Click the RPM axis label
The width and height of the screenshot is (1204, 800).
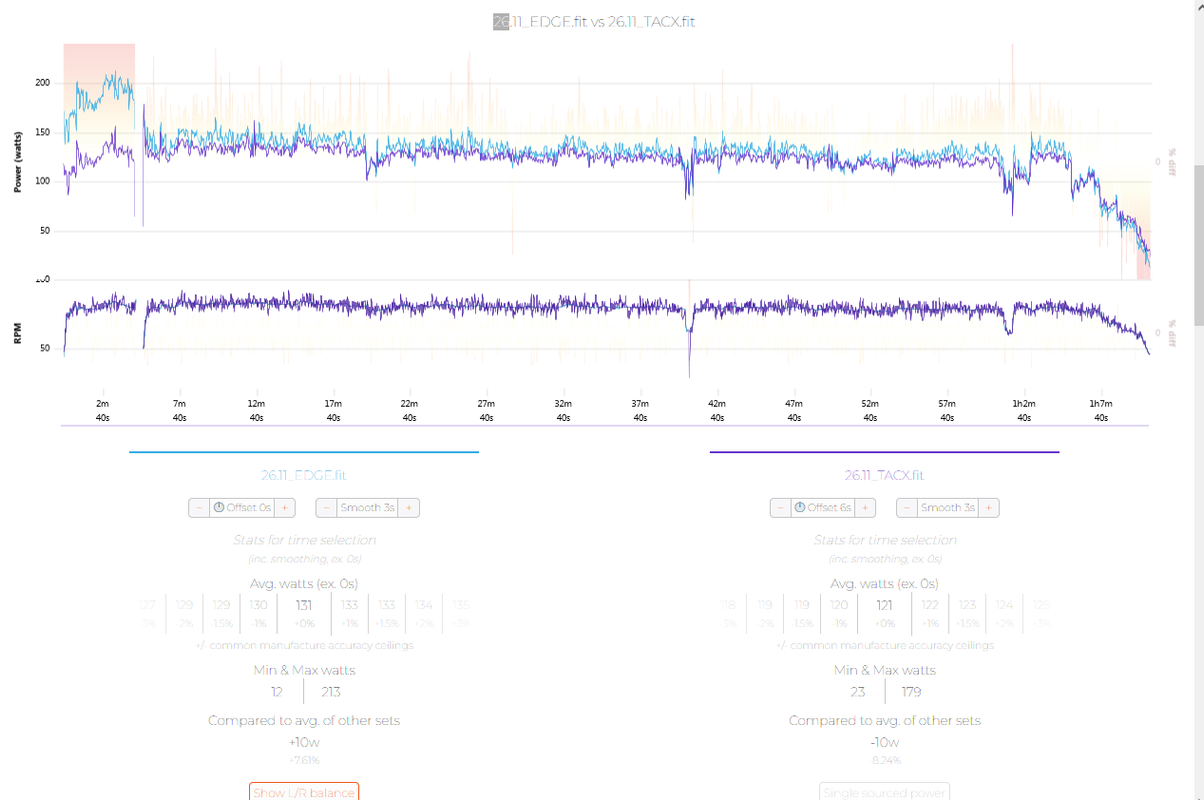tap(17, 333)
